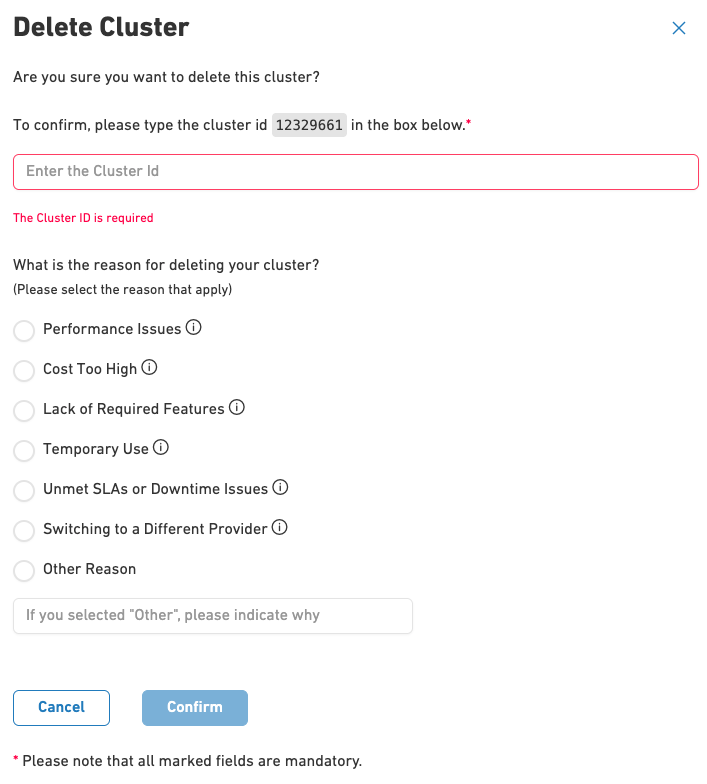Viewport: 707px width, 784px height.
Task: Click the Enter the Cluster Id field
Action: click(355, 172)
